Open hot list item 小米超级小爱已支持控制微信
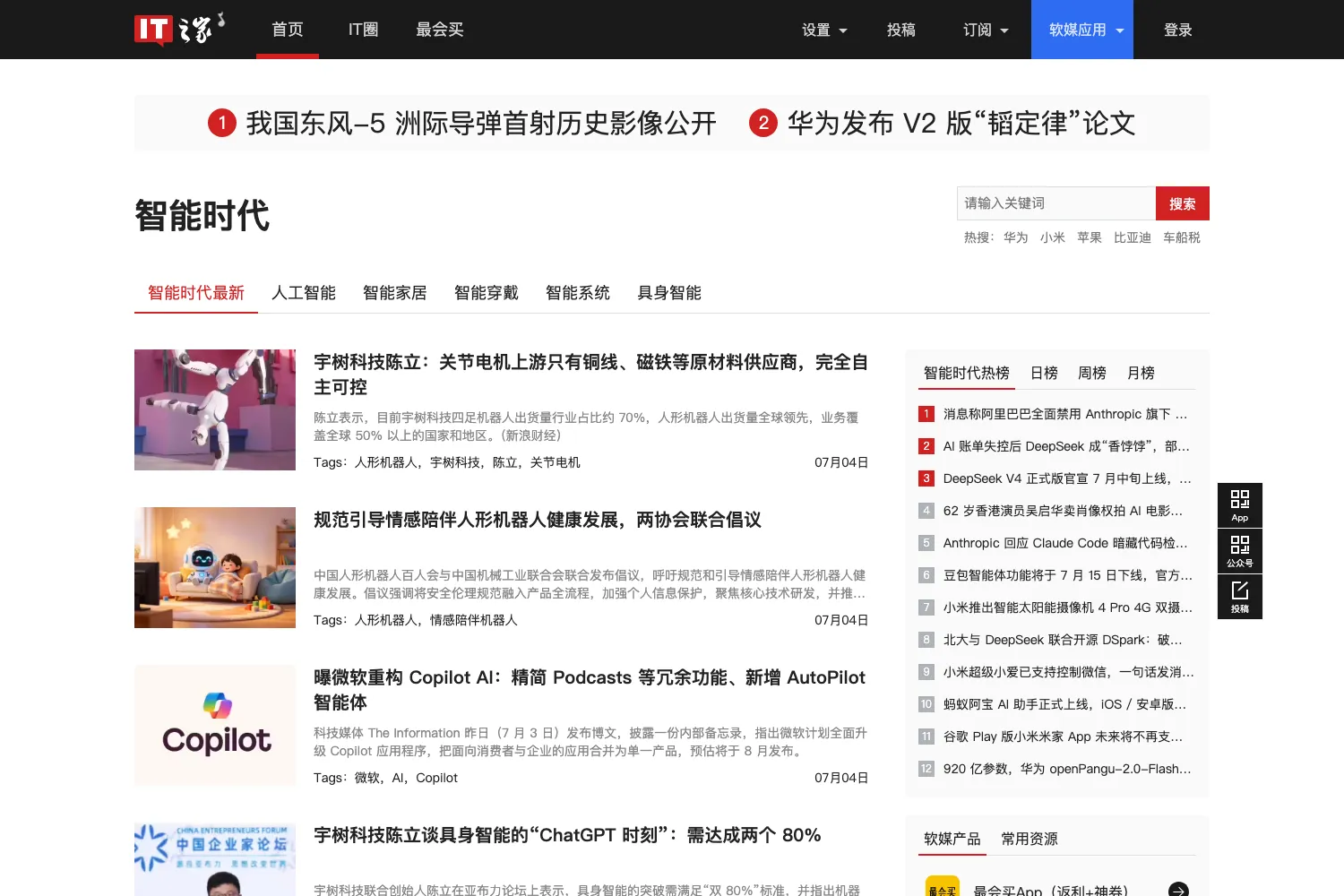Viewport: 1344px width, 896px height. click(1068, 672)
